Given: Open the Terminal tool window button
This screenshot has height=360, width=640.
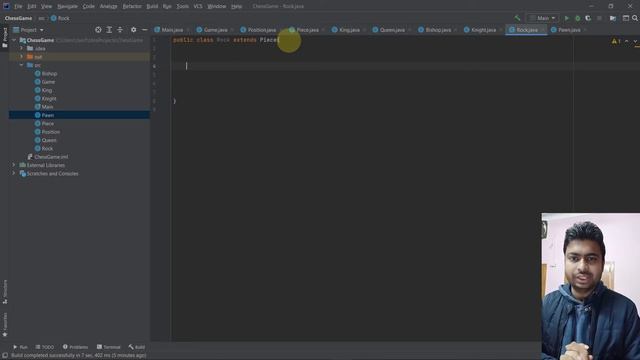Looking at the screenshot, I should tap(109, 347).
